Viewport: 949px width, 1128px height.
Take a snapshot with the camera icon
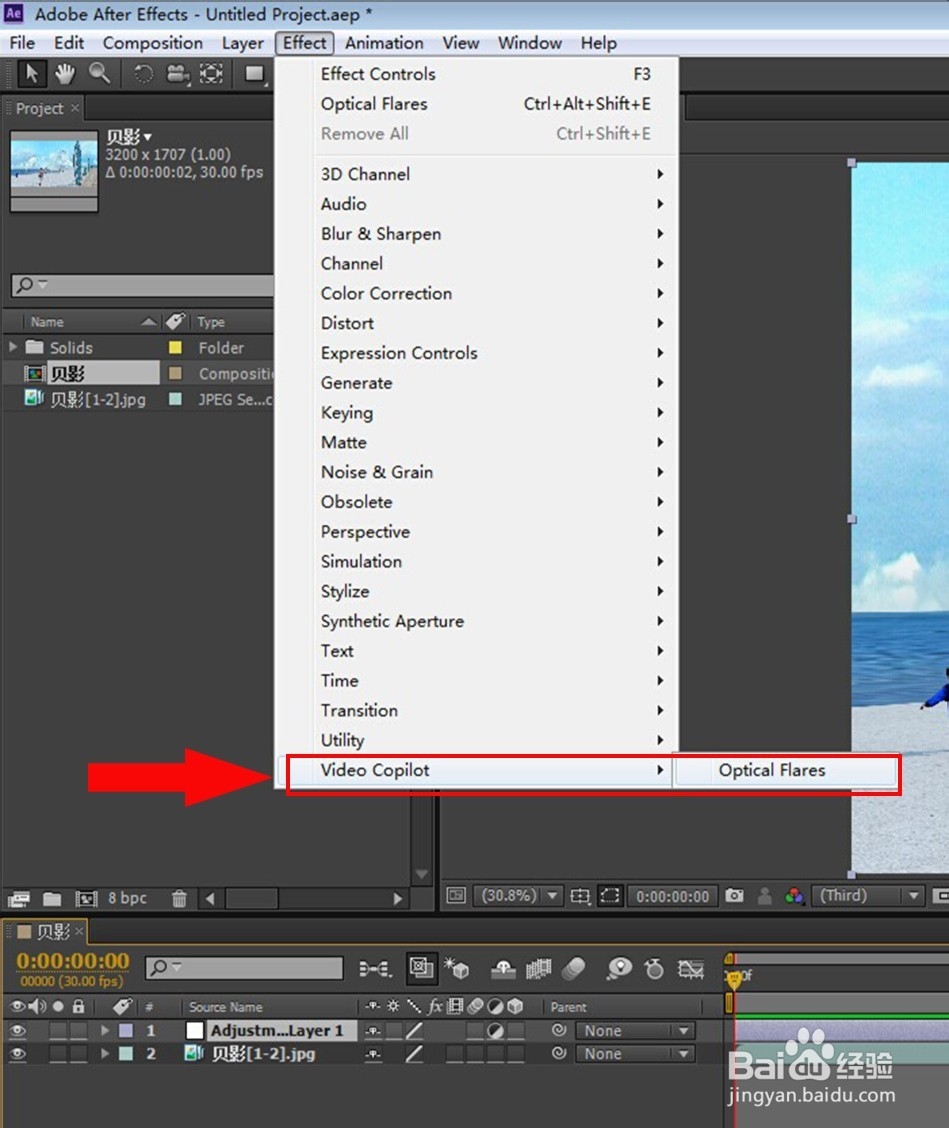(734, 896)
